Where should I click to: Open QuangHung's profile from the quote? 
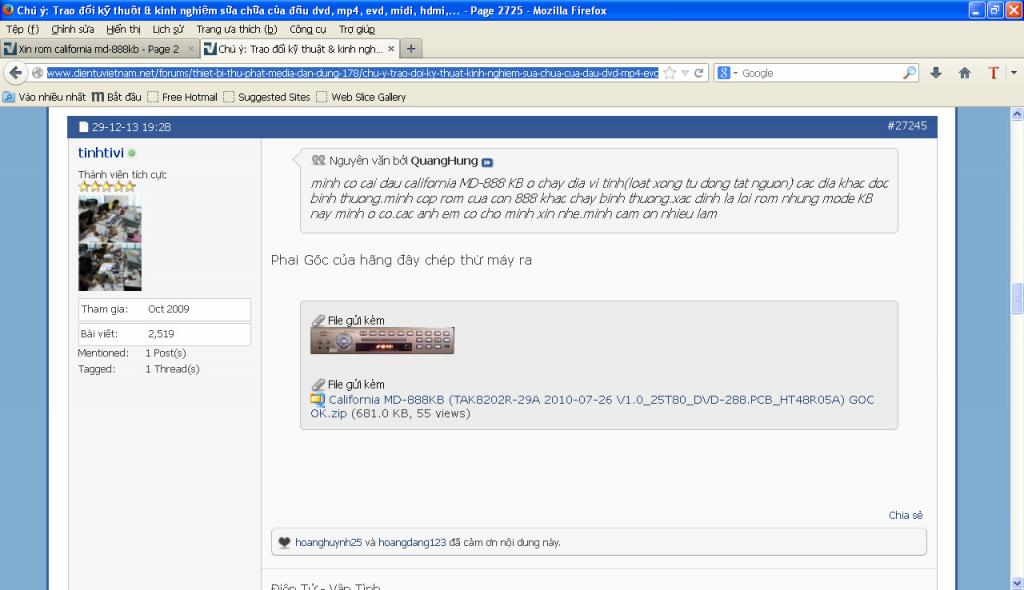444,161
